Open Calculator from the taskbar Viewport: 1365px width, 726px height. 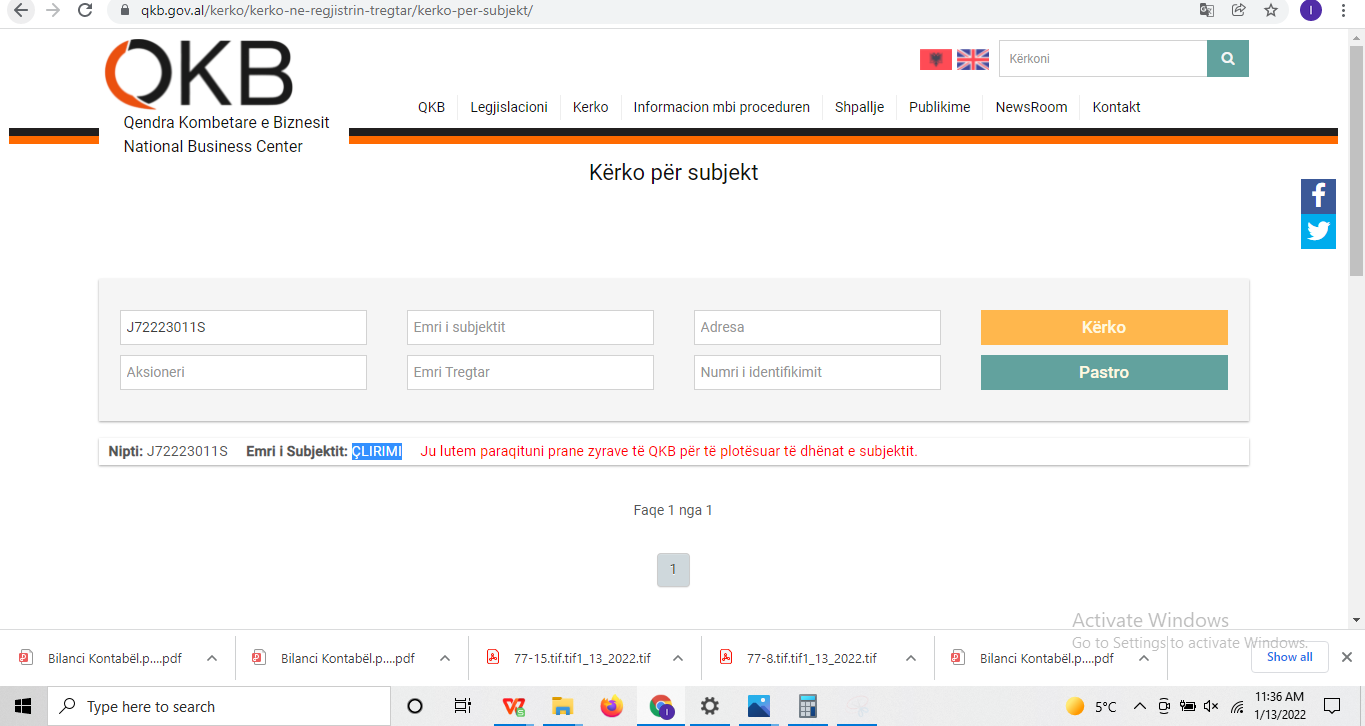(807, 706)
